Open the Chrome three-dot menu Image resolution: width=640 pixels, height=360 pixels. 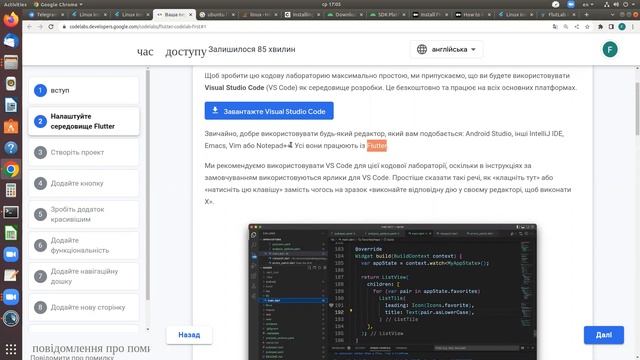(633, 27)
